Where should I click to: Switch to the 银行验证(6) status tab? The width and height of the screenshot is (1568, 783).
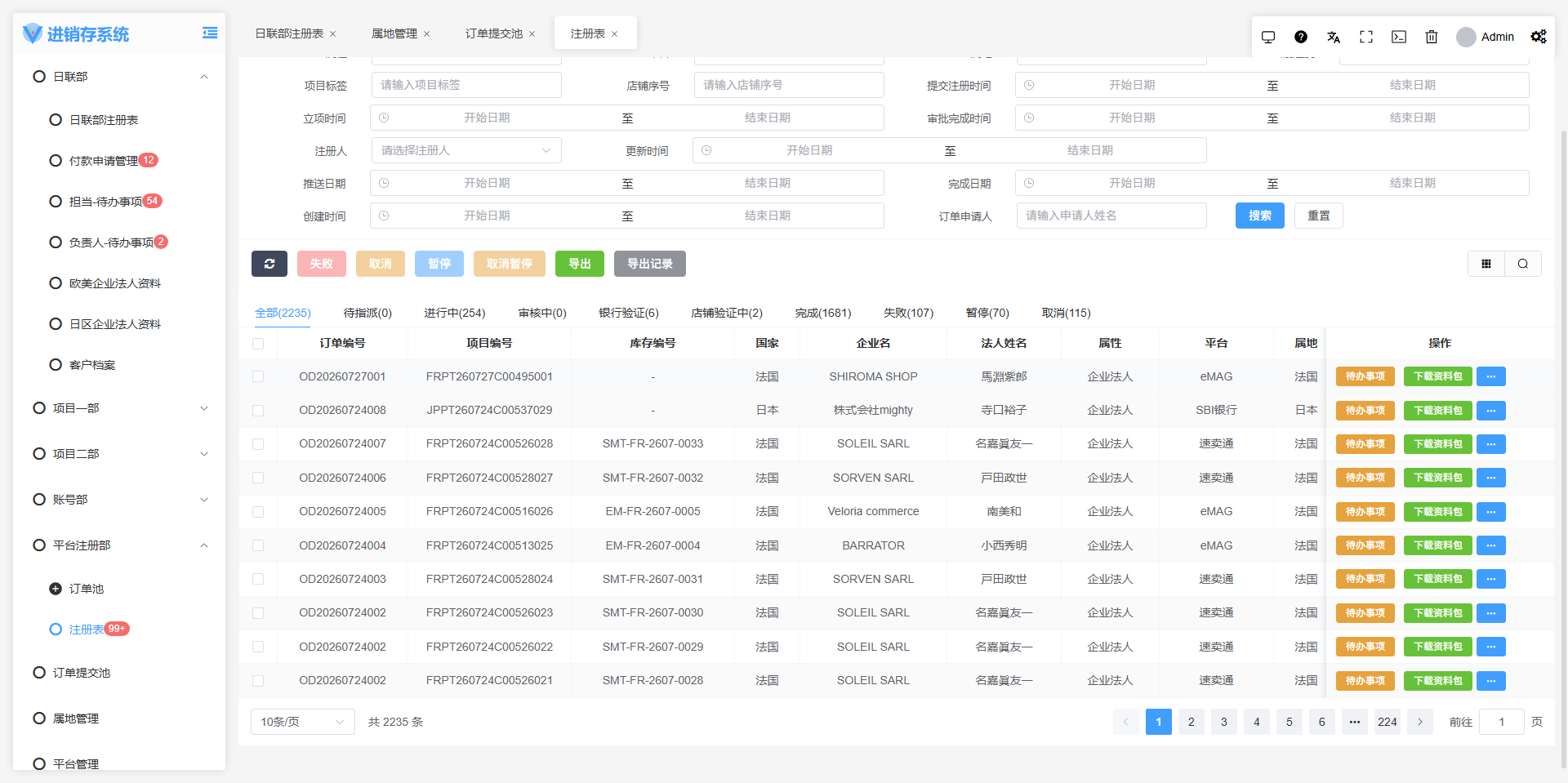click(629, 313)
